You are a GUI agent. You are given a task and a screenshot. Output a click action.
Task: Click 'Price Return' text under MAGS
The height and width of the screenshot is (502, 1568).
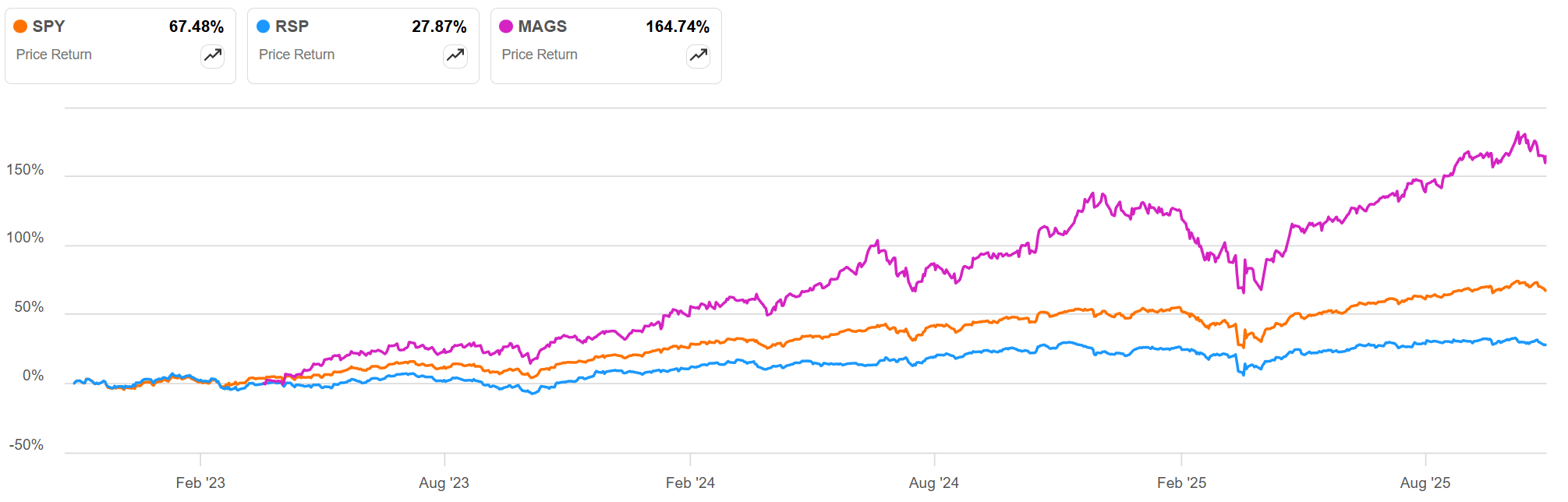[540, 55]
